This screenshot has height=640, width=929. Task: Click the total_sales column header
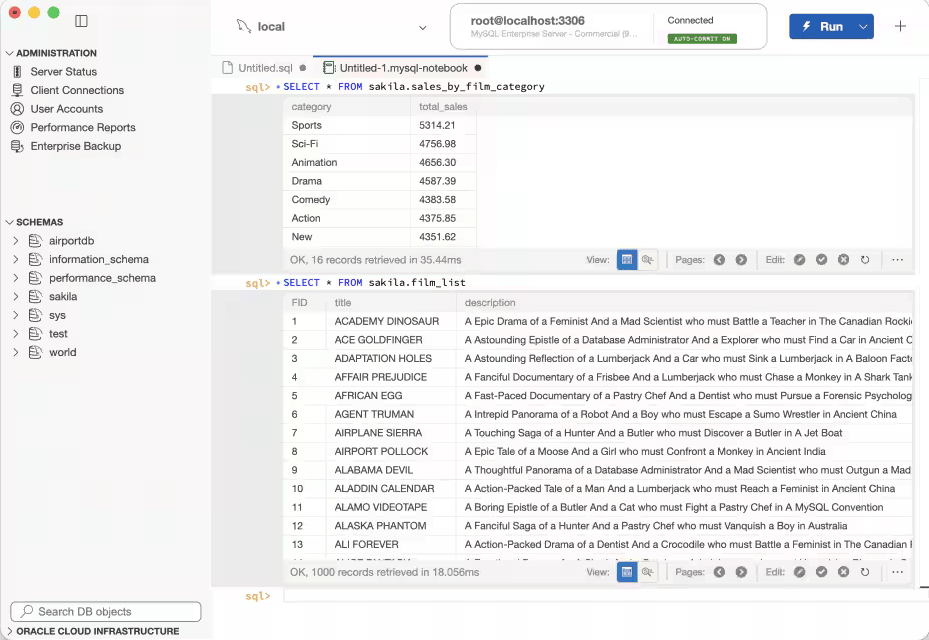pos(443,107)
